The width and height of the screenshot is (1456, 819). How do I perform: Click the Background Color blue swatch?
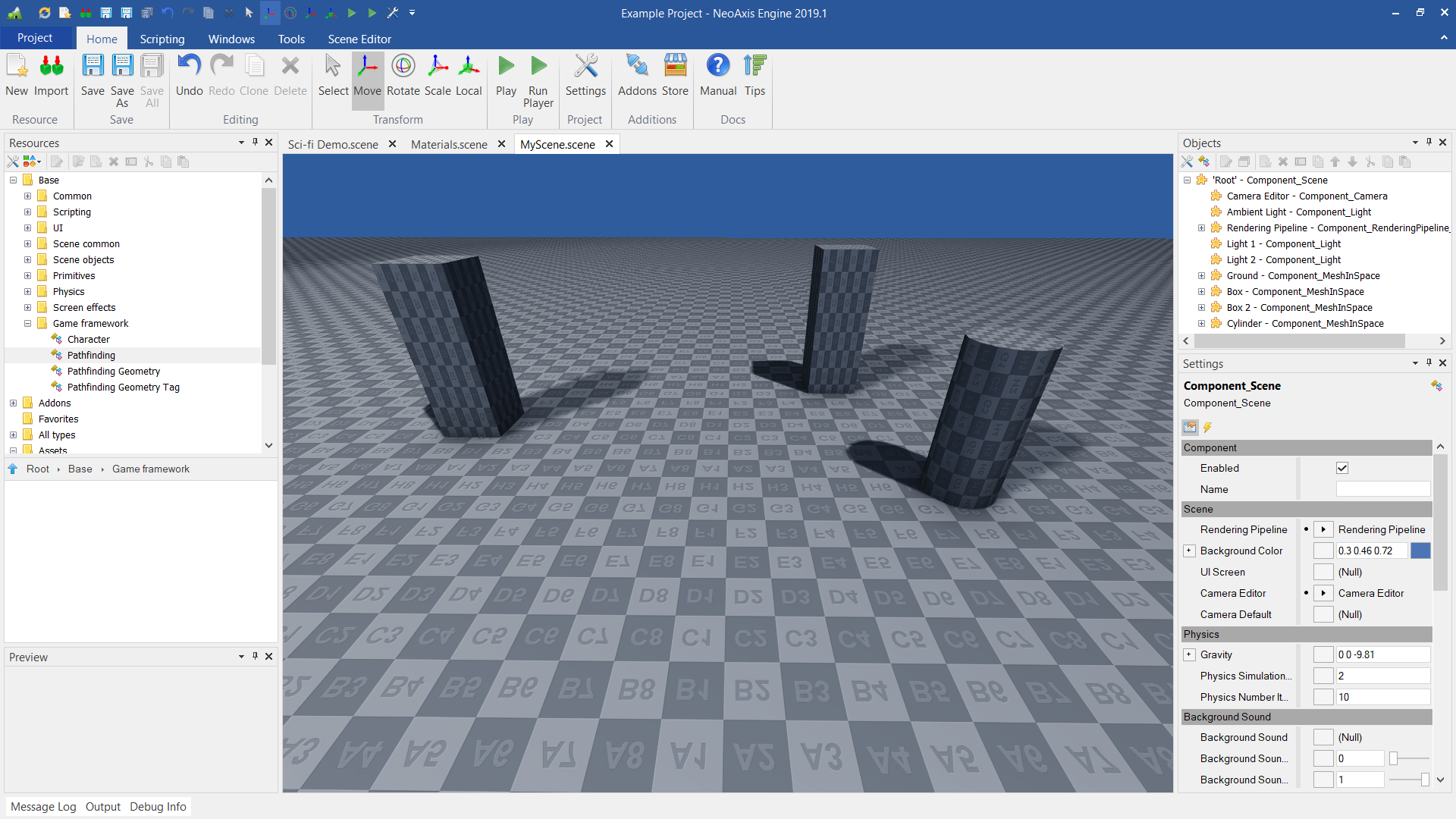[x=1421, y=551]
